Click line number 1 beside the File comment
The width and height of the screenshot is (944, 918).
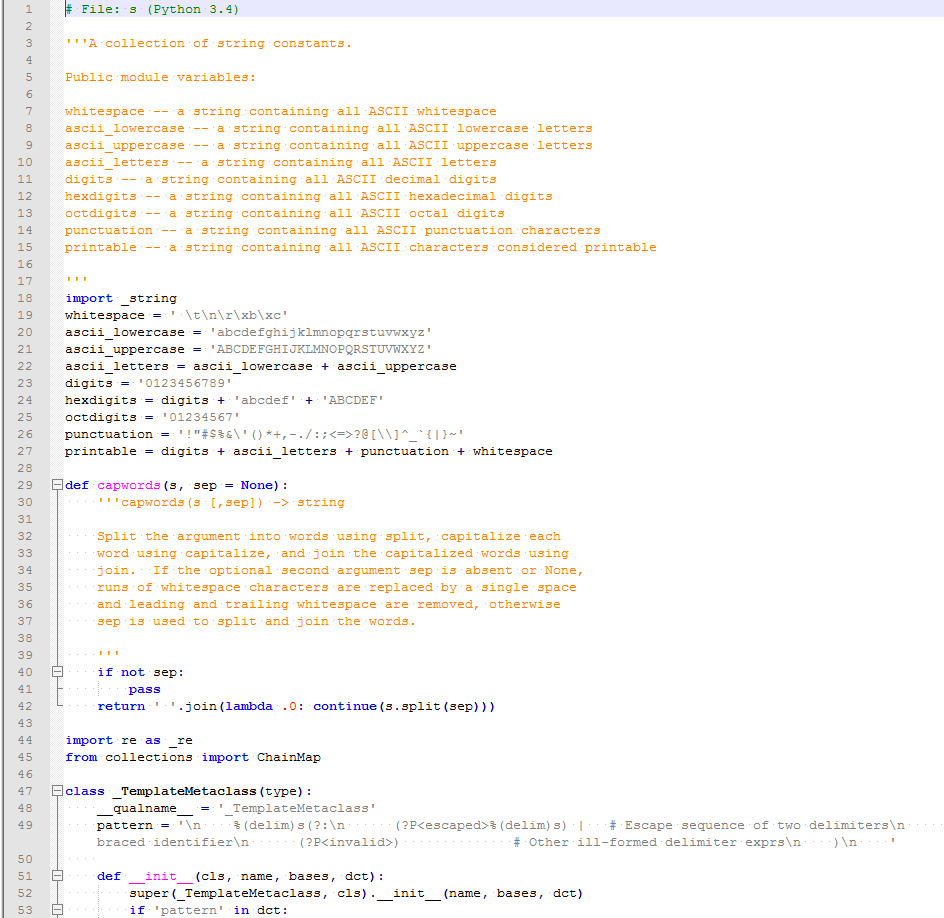(x=27, y=9)
